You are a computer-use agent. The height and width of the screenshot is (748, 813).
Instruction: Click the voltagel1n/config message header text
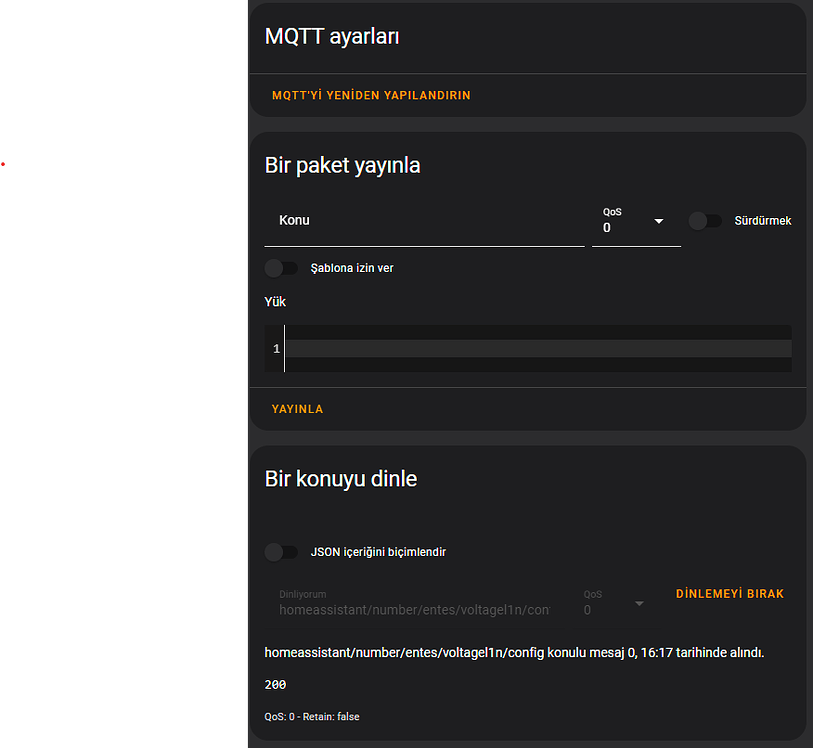pos(513,652)
